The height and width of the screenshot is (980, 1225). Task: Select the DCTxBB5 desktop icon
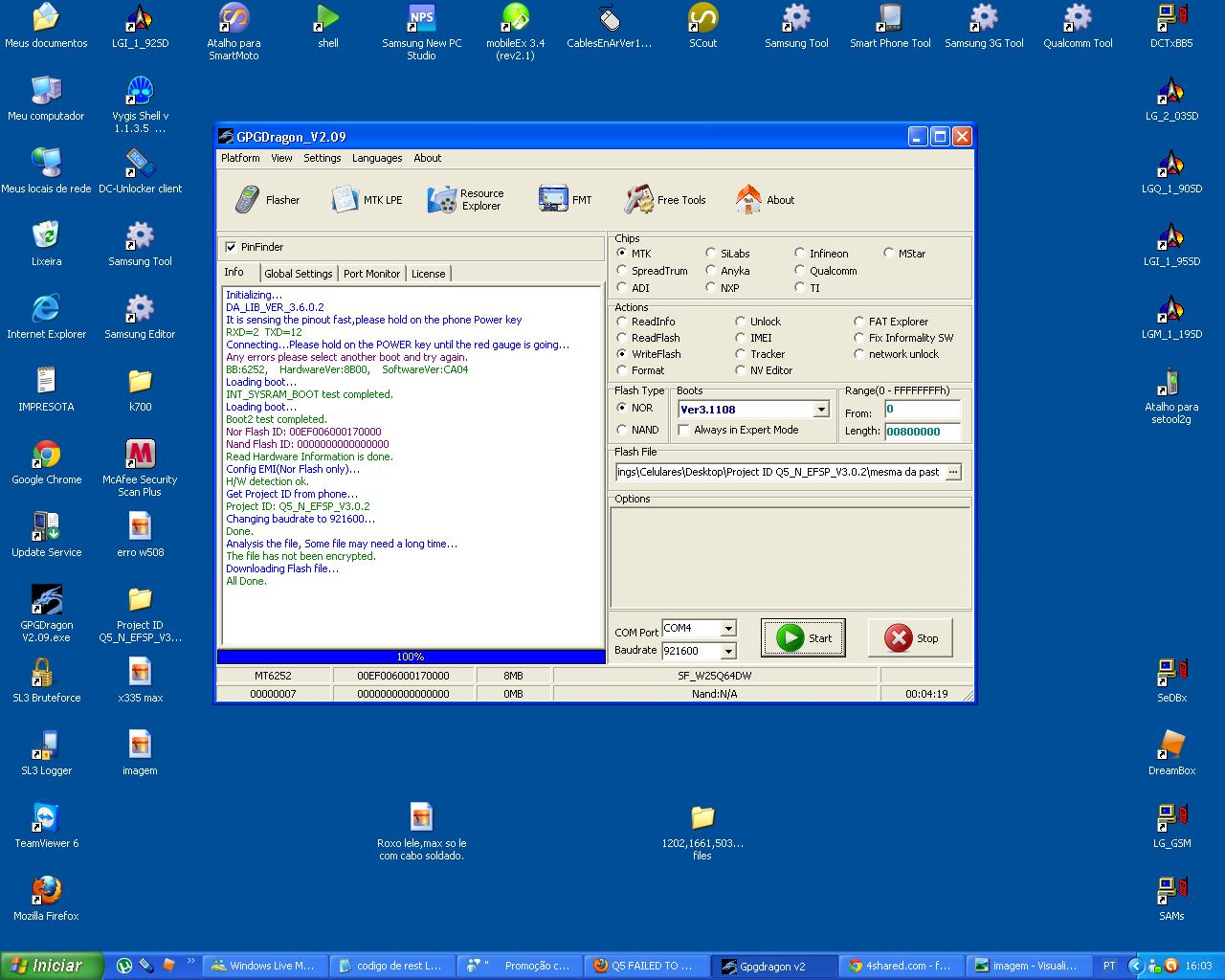pyautogui.click(x=1171, y=26)
